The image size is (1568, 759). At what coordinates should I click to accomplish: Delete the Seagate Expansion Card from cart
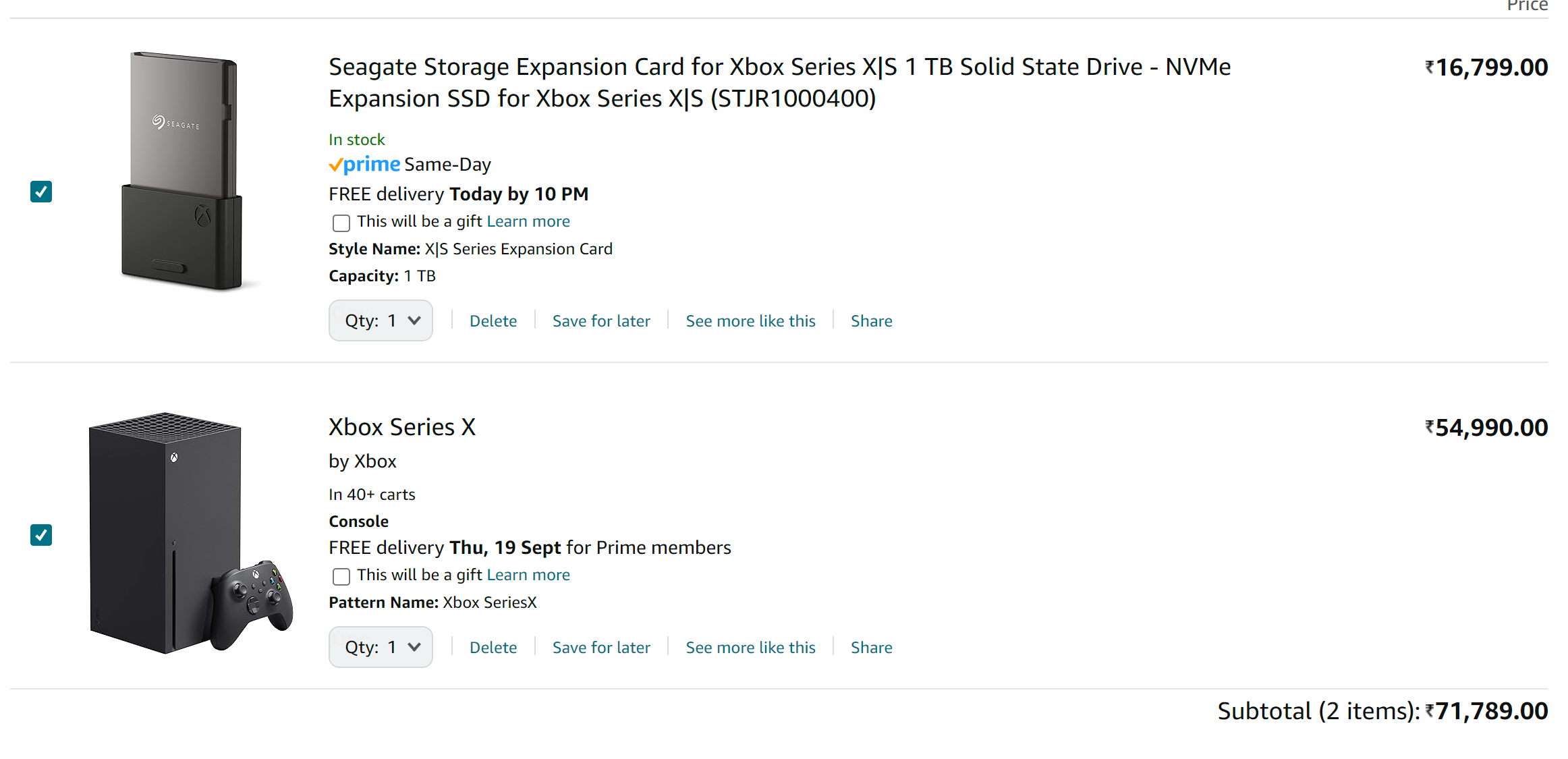pyautogui.click(x=493, y=321)
